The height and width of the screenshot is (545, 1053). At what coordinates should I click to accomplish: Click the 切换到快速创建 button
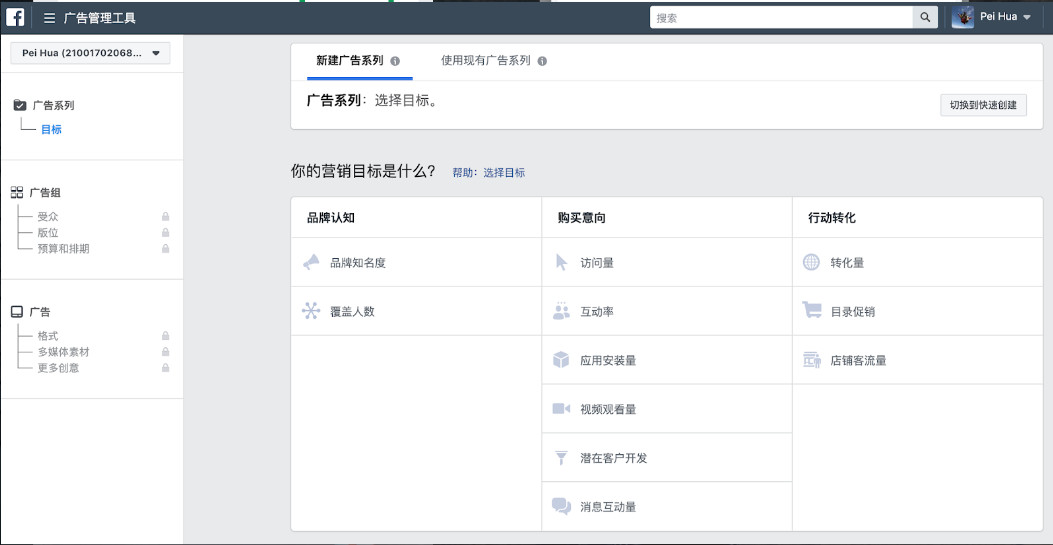coord(983,105)
